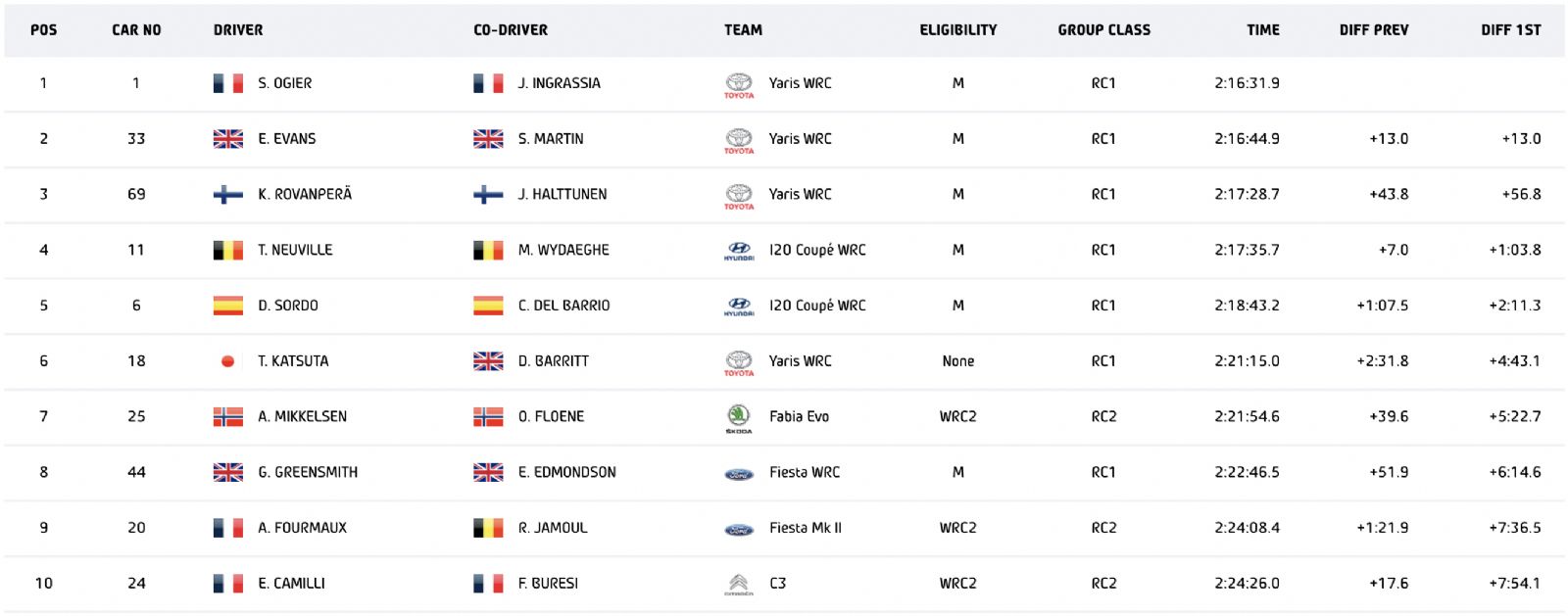Click the Spanish flag beside C. Del Barrio
This screenshot has height=616, width=1568.
click(x=488, y=306)
